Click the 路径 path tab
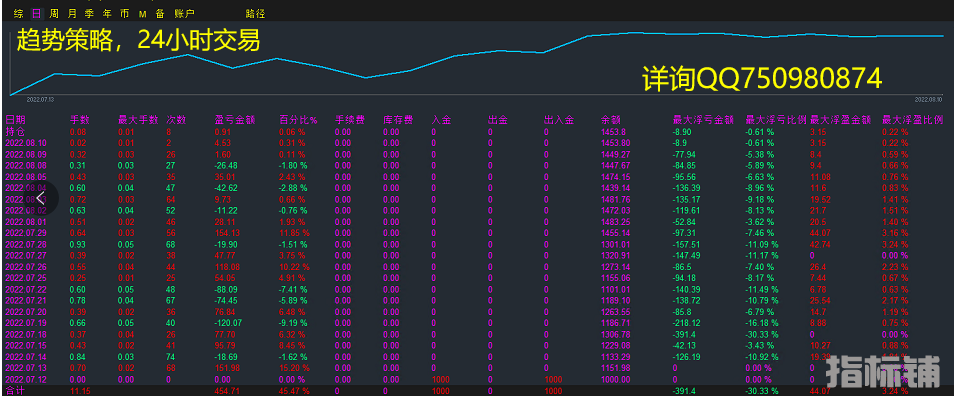The width and height of the screenshot is (954, 396). click(x=256, y=13)
